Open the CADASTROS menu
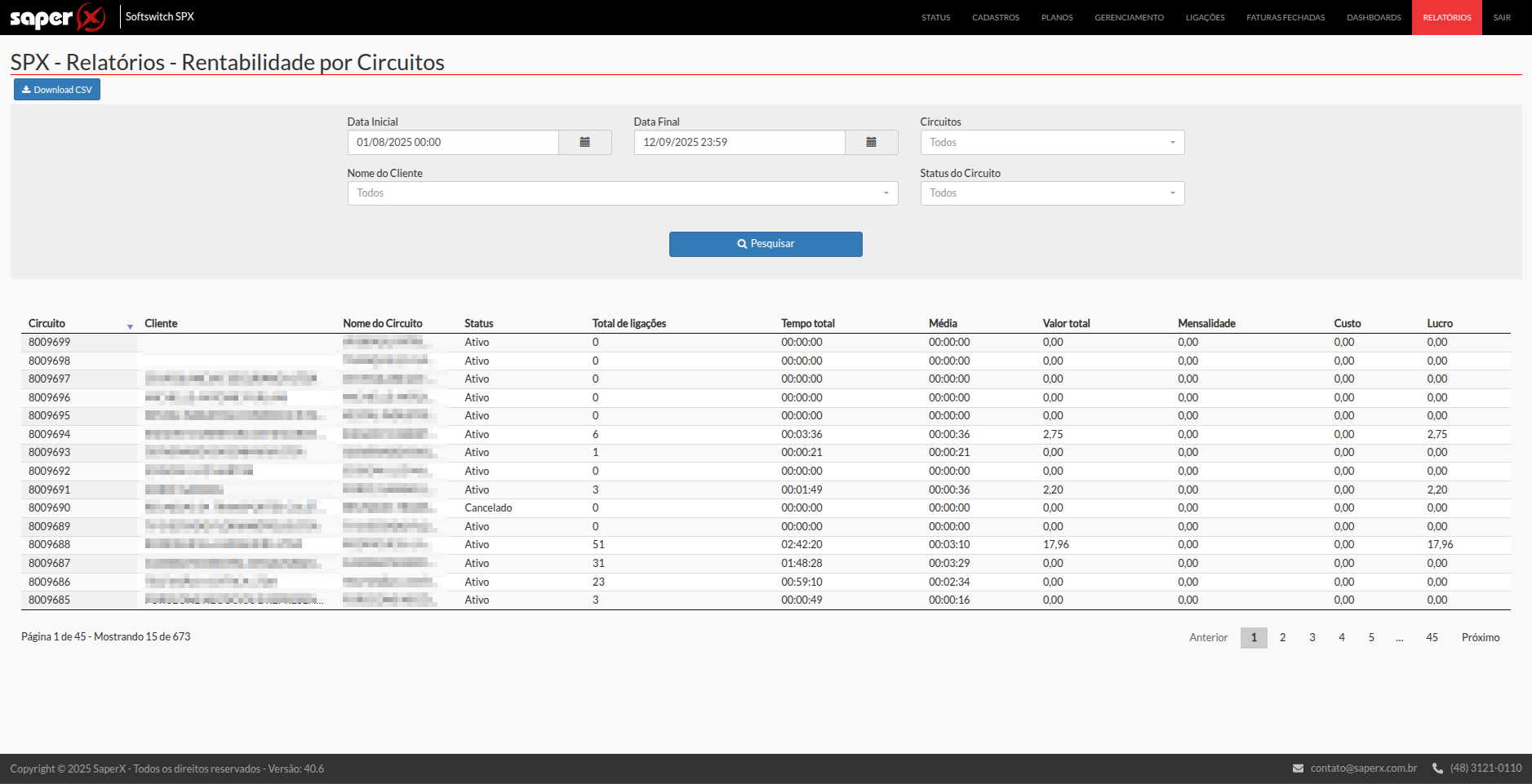 995,17
